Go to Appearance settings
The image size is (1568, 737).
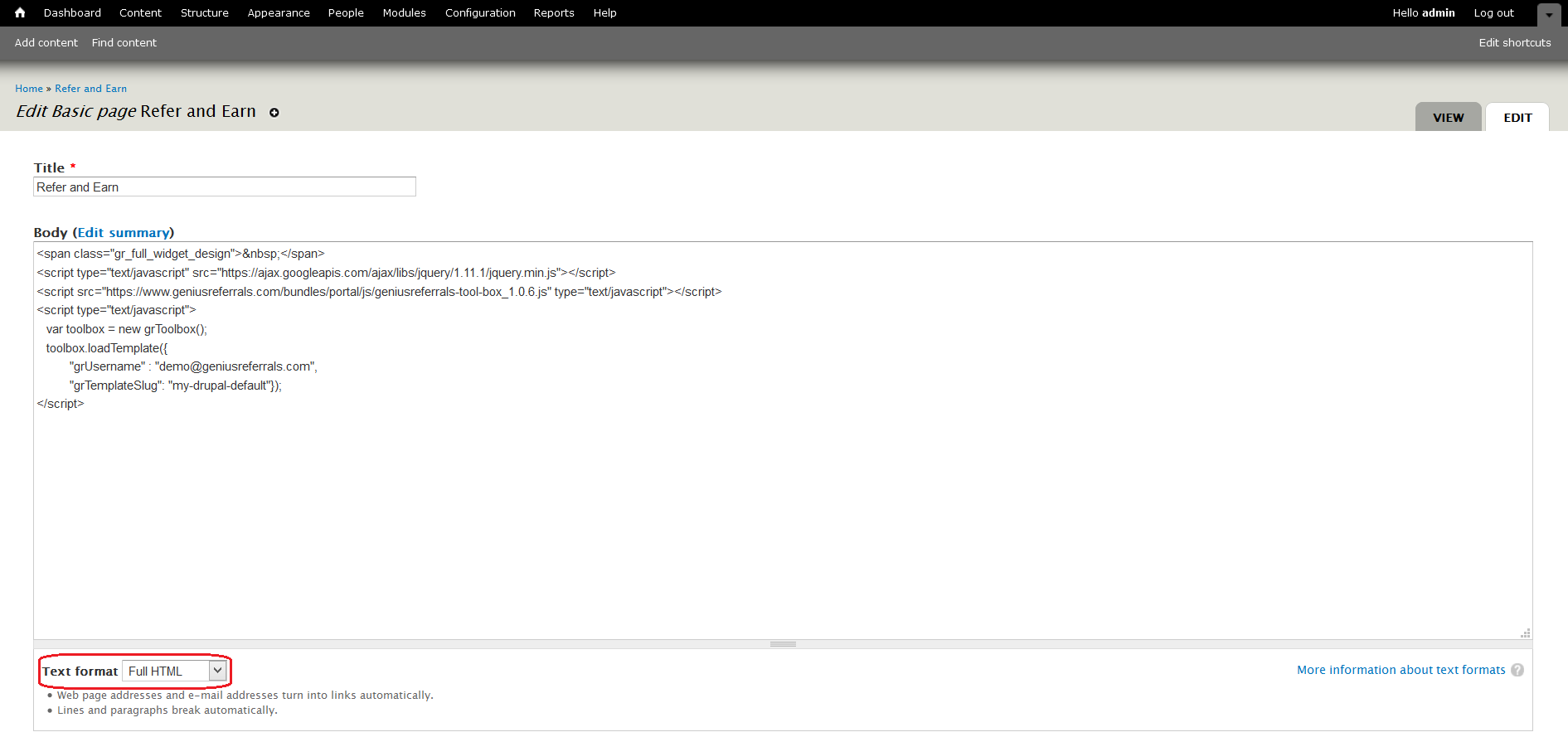coord(279,12)
